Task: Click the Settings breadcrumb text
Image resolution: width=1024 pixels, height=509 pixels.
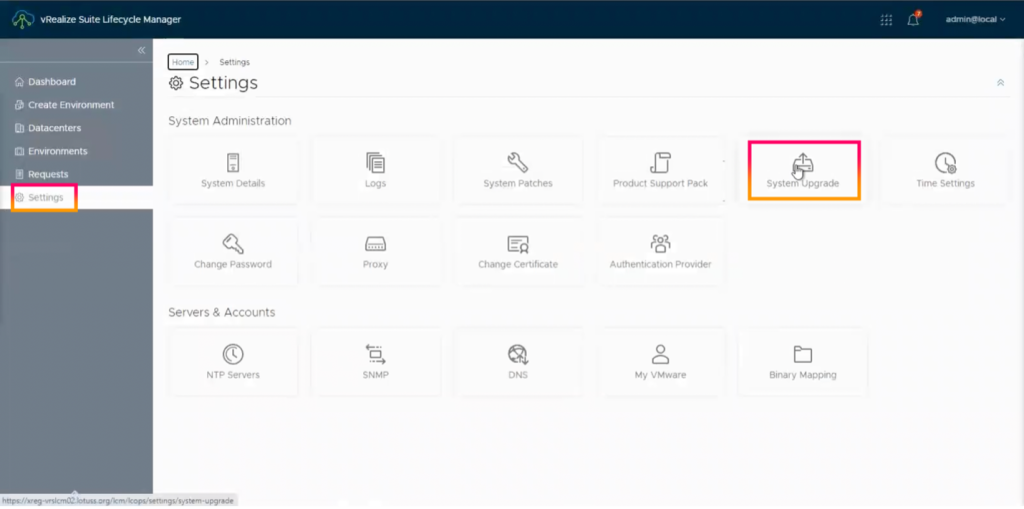Action: pyautogui.click(x=234, y=62)
